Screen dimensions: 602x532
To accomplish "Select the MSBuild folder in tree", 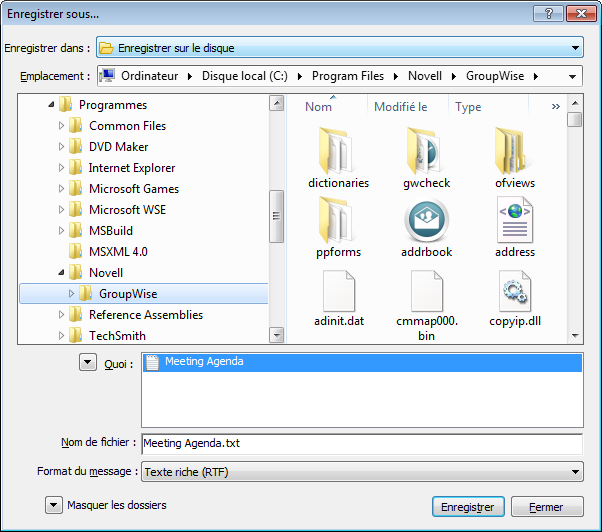I will coord(111,230).
